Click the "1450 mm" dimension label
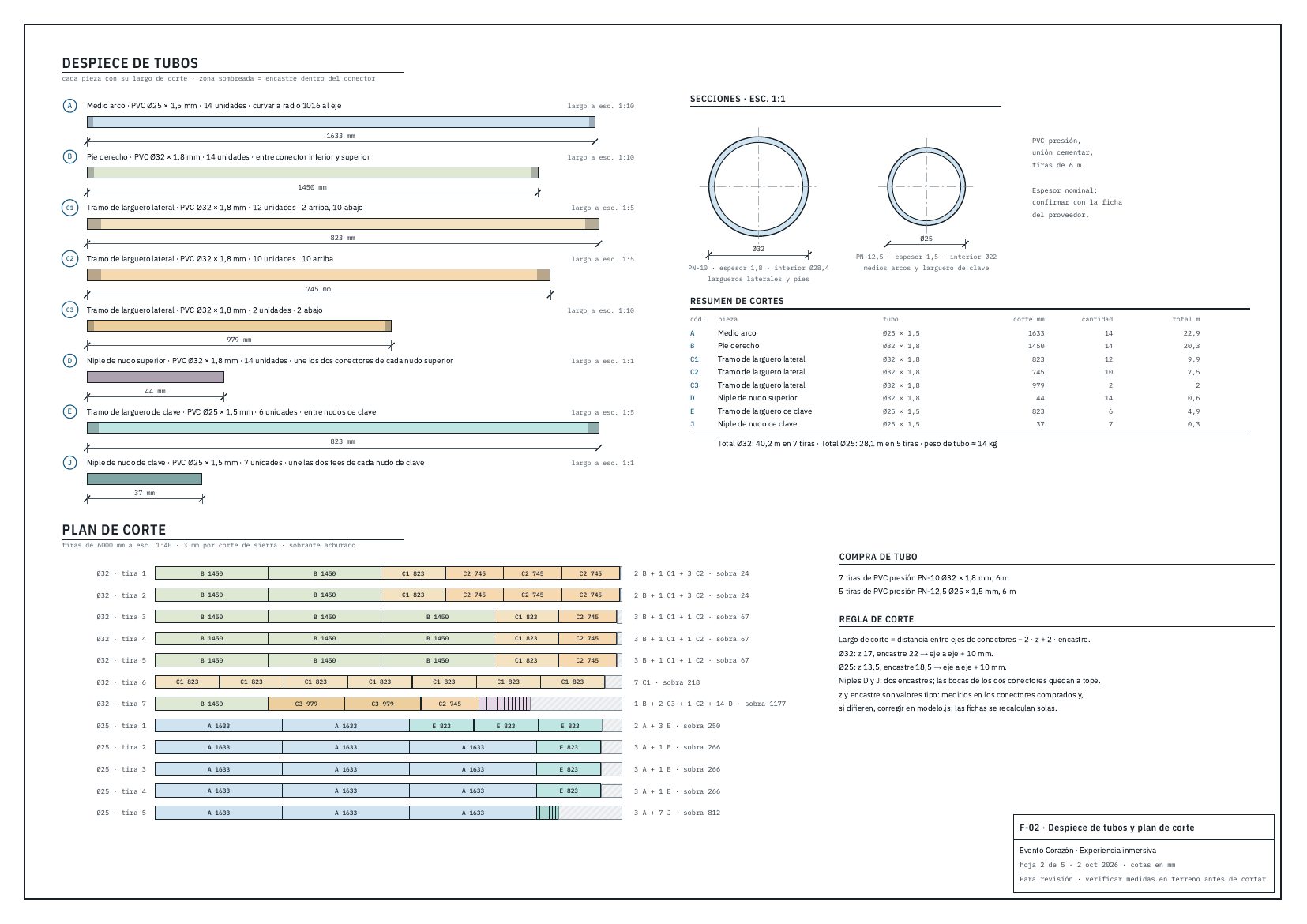This screenshot has width=1307, height=924. click(312, 187)
